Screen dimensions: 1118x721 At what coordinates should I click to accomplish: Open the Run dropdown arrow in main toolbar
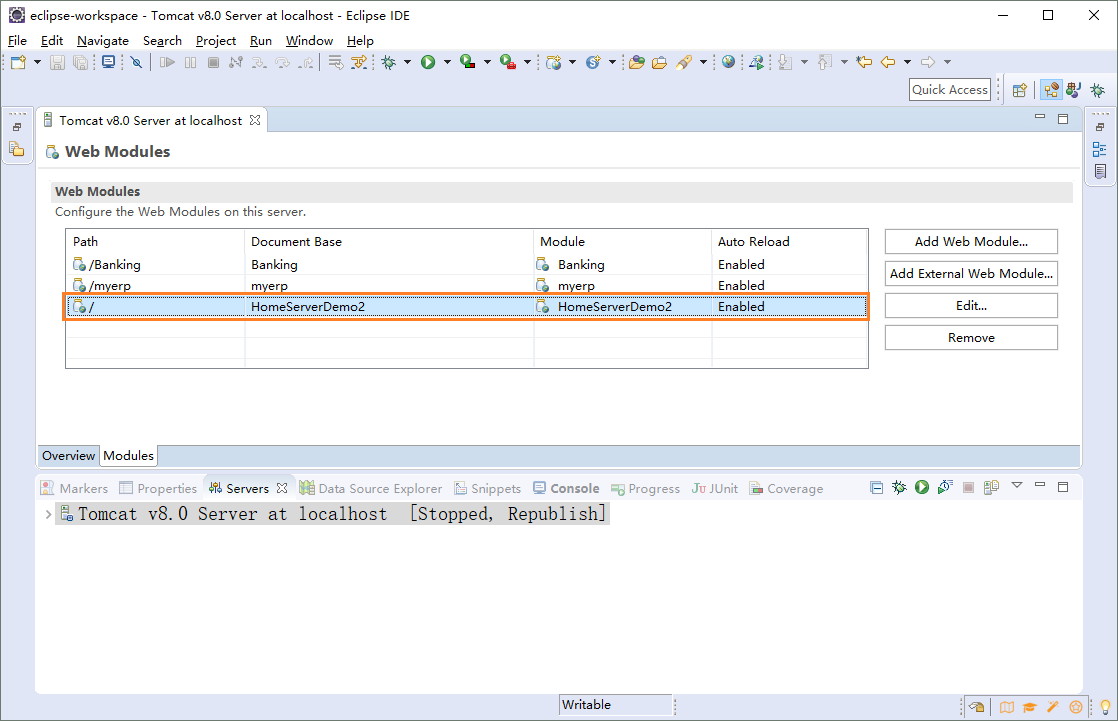point(447,62)
